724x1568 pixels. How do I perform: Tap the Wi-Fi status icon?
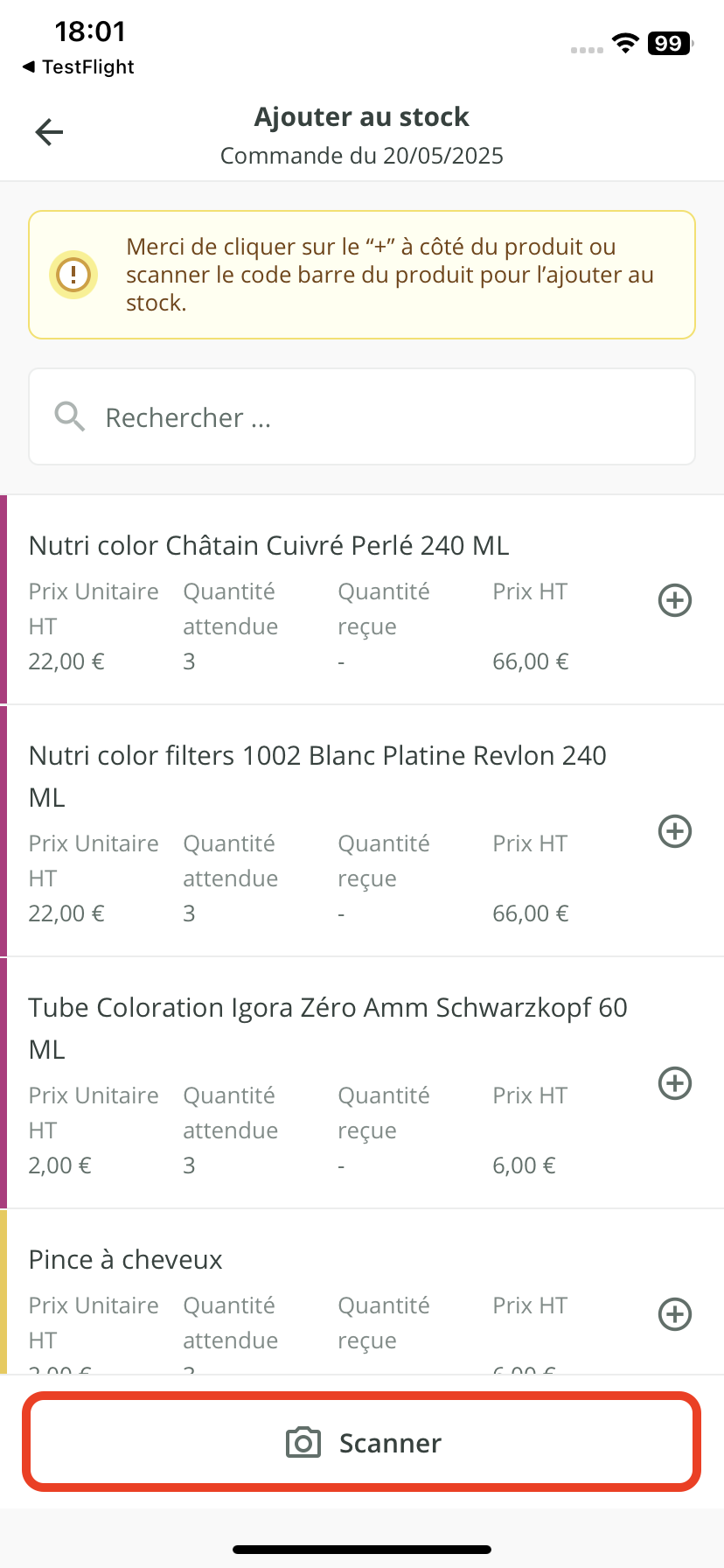tap(625, 44)
